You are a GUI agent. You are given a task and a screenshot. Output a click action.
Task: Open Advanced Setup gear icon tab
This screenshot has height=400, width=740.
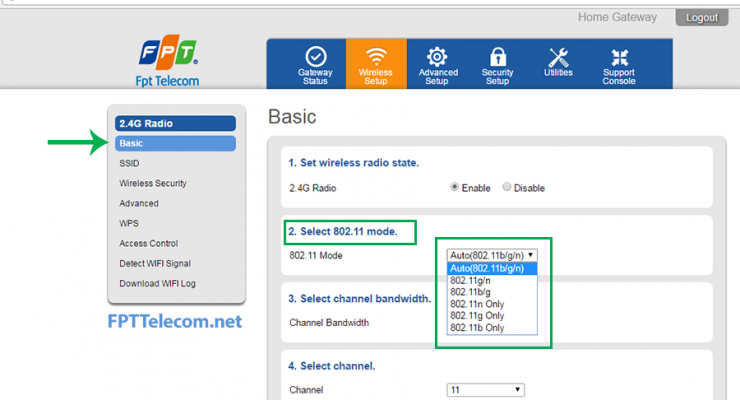coord(437,65)
